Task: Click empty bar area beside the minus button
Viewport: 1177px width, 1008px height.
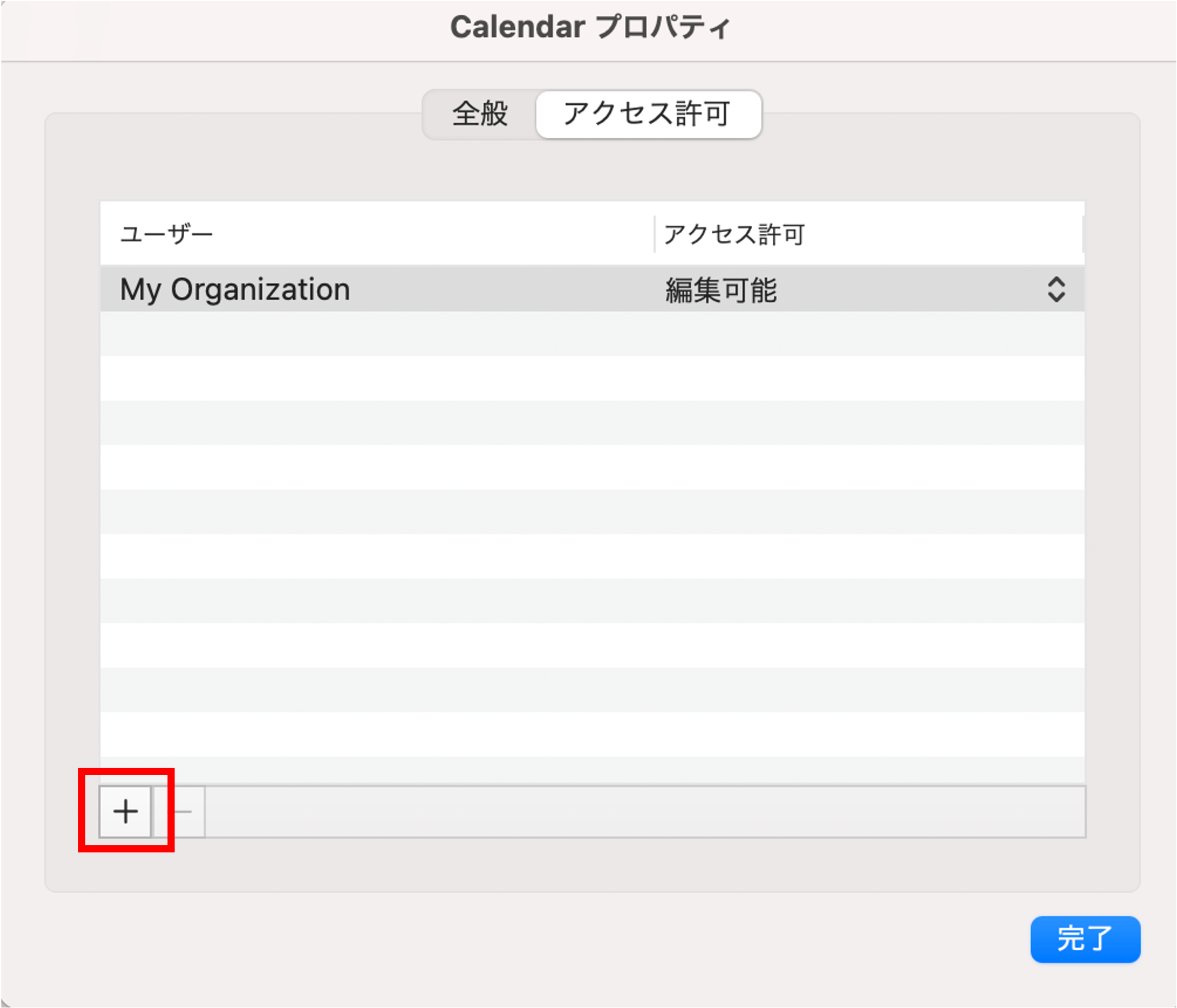Action: (x=645, y=812)
